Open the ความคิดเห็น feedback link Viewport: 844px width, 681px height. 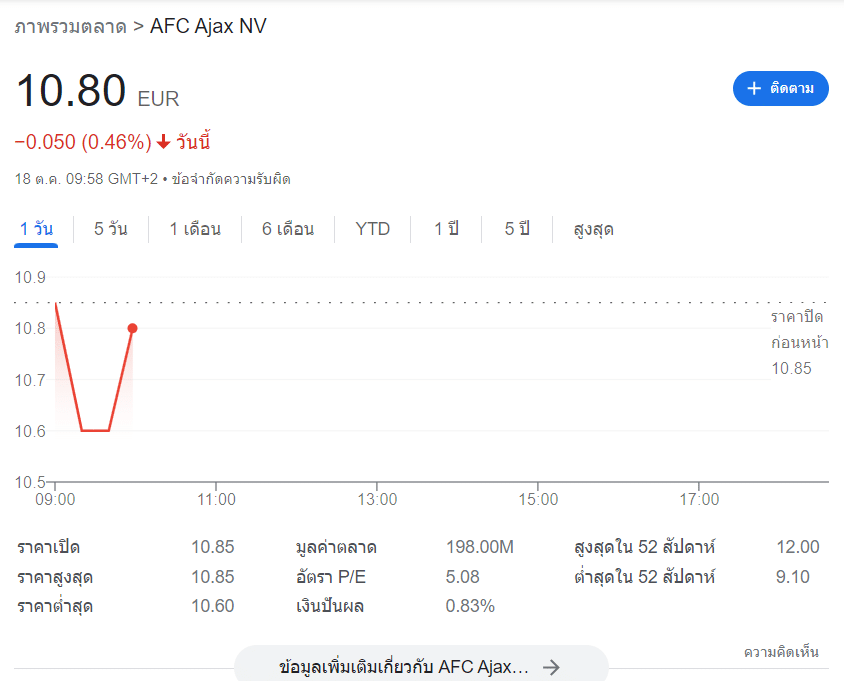pos(781,652)
